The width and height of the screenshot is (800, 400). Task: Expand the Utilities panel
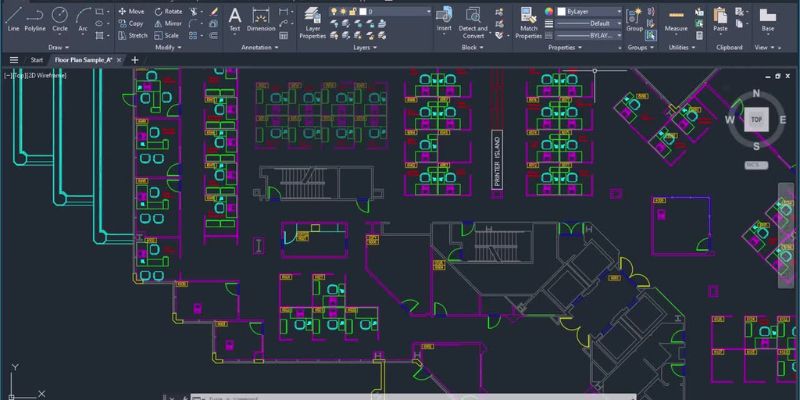click(x=682, y=47)
